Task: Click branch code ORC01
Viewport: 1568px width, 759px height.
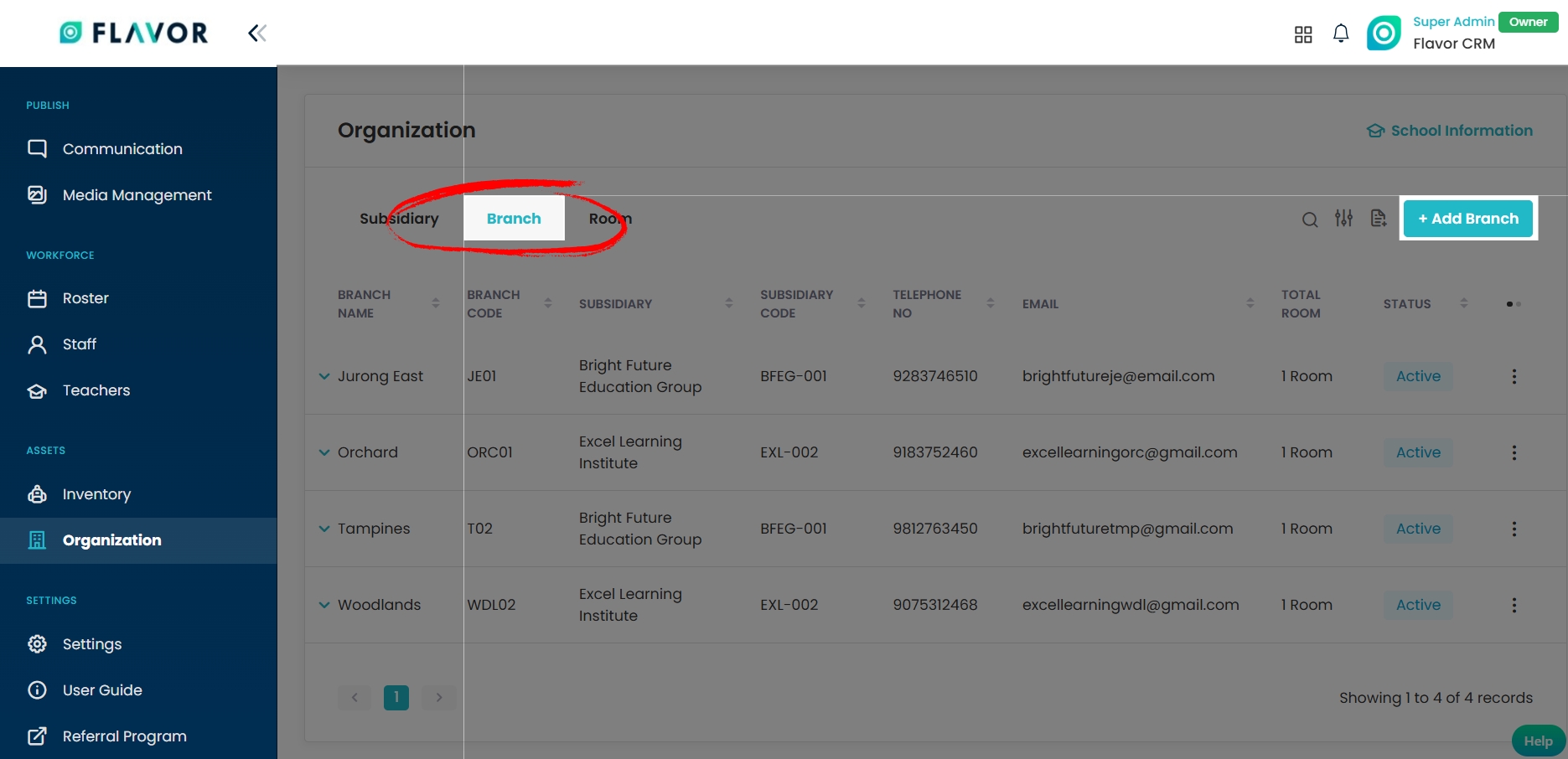Action: point(489,453)
